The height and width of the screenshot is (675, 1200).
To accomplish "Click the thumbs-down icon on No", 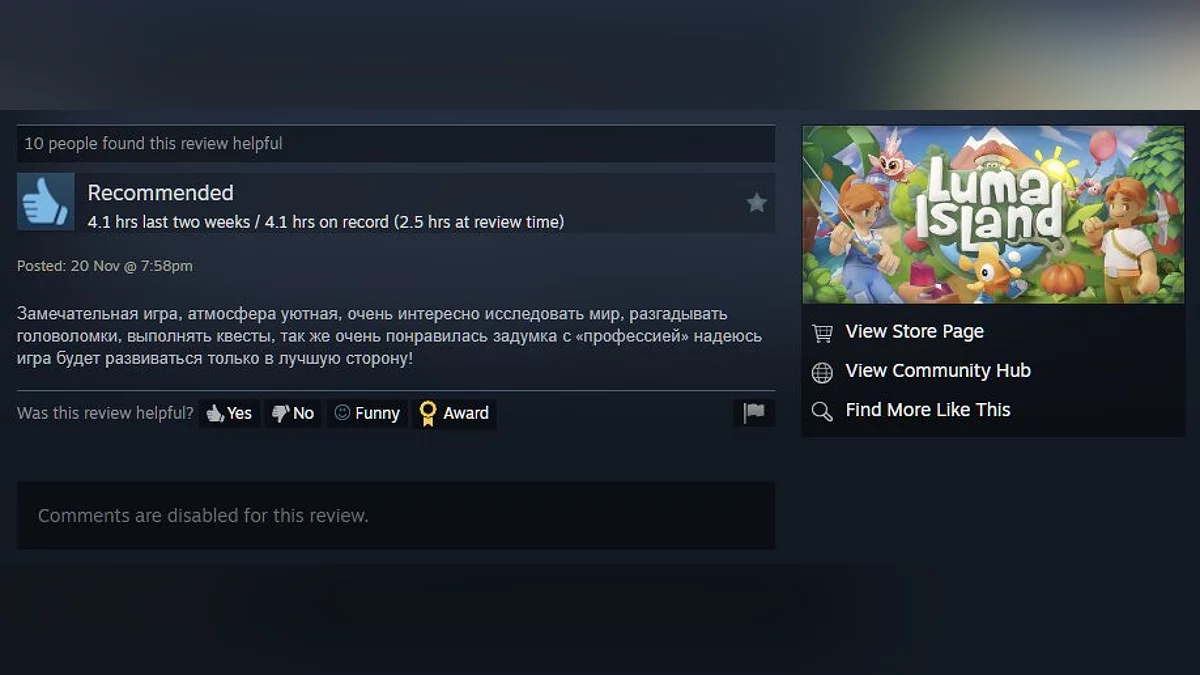I will 280,413.
